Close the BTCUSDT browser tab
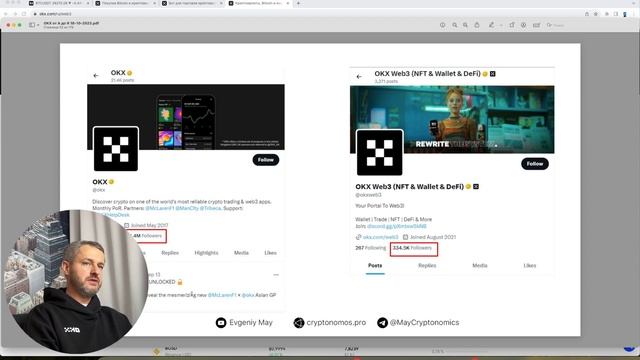Image resolution: width=640 pixels, height=360 pixels. (x=88, y=3)
